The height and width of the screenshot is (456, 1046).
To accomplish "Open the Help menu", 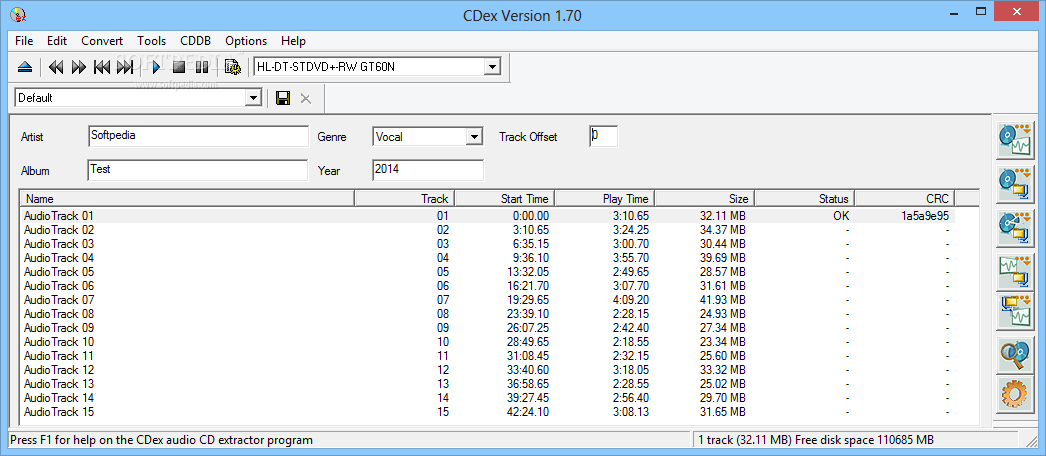I will (294, 41).
